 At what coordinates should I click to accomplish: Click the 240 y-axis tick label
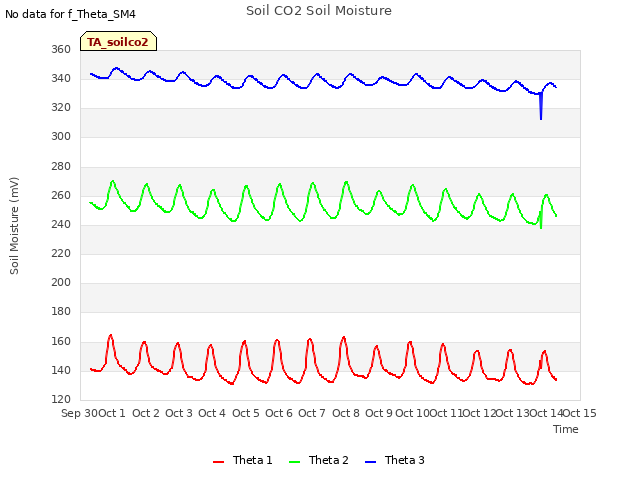click(x=61, y=224)
